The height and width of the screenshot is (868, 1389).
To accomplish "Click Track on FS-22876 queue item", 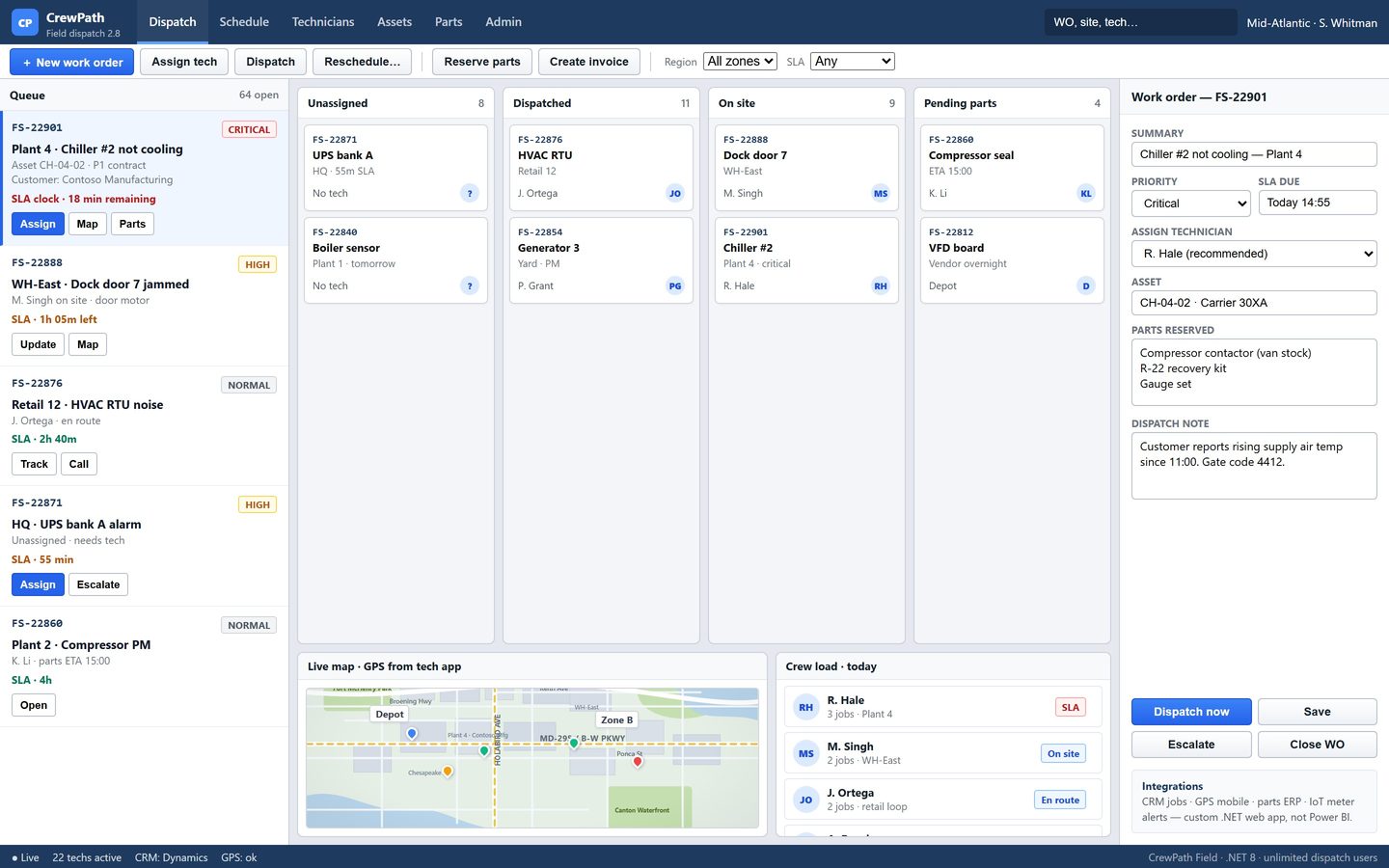I will (x=35, y=464).
